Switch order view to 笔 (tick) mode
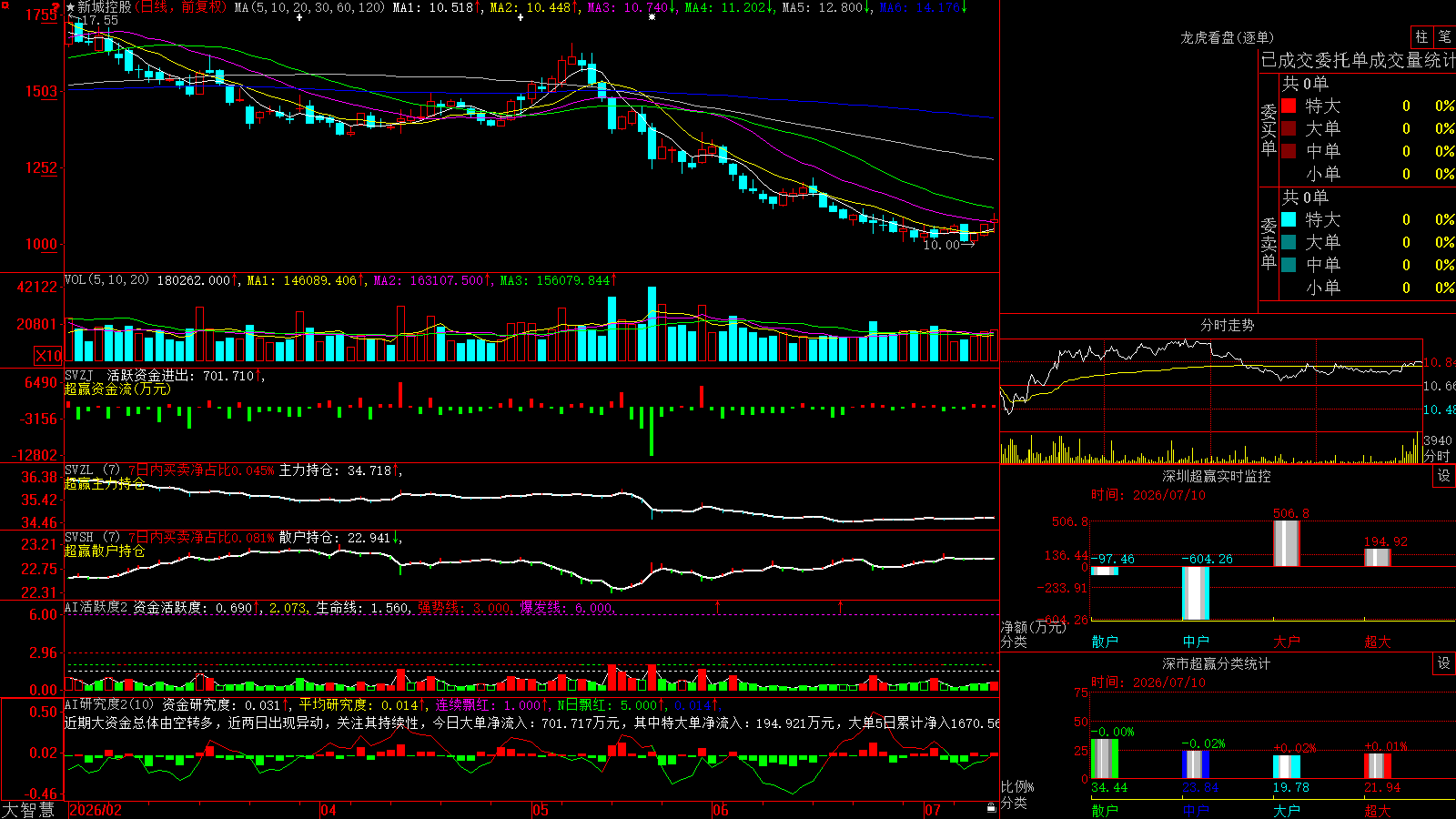 pyautogui.click(x=1444, y=37)
